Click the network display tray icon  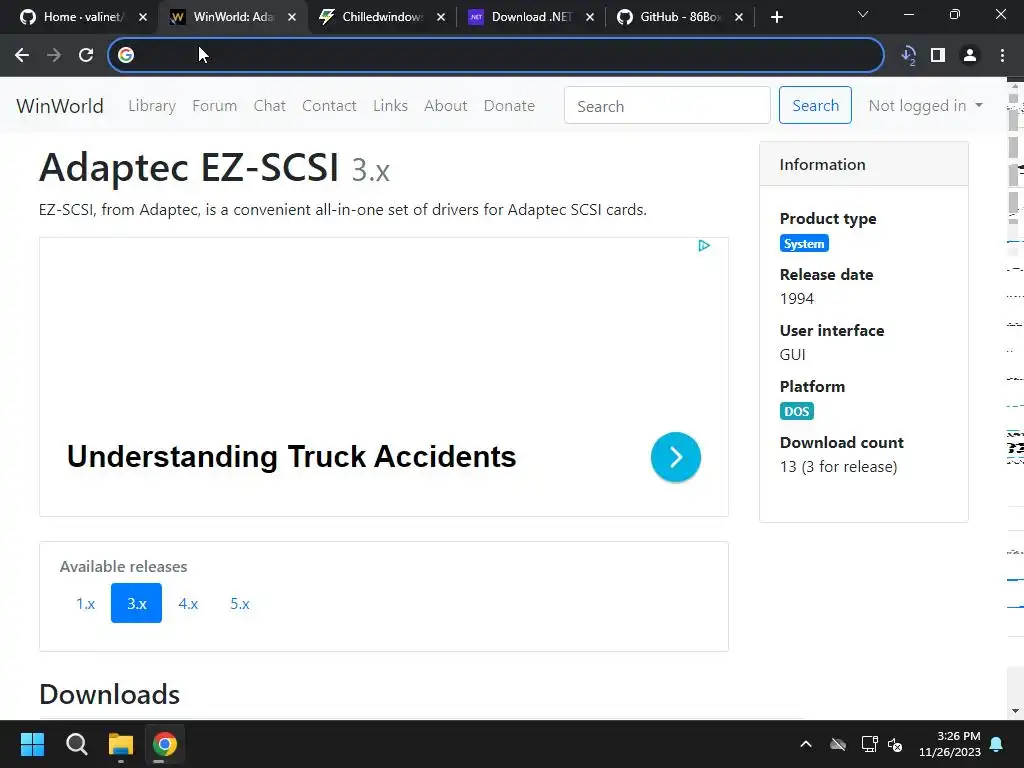click(869, 744)
